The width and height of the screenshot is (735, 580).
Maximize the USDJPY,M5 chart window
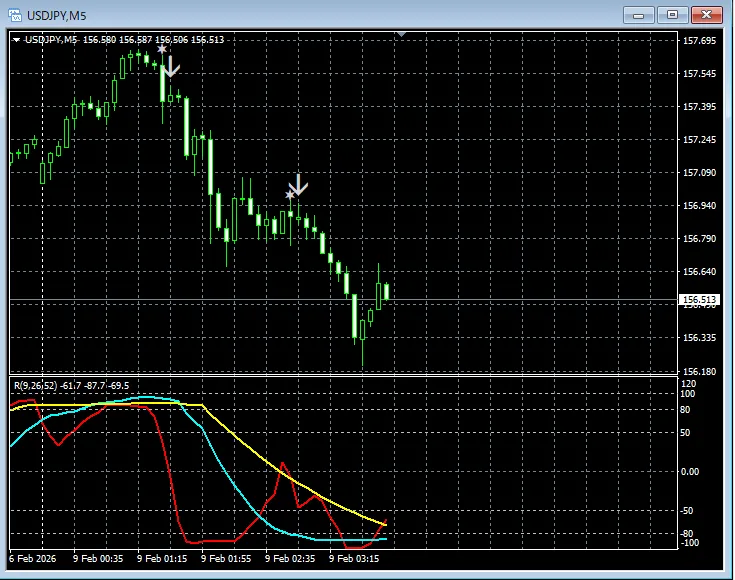pyautogui.click(x=672, y=14)
